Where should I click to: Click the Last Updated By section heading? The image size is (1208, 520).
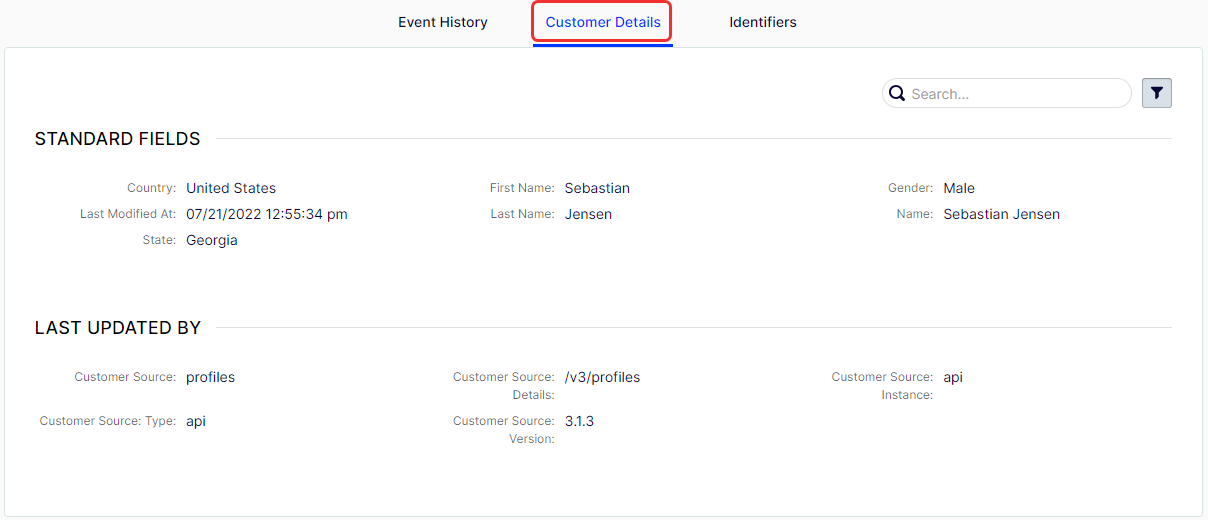pyautogui.click(x=118, y=328)
